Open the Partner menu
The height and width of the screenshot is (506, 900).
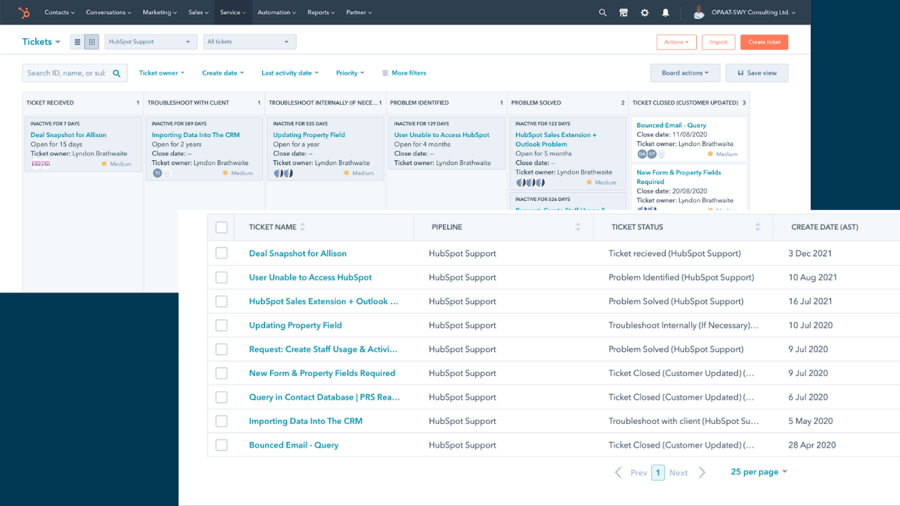click(359, 12)
